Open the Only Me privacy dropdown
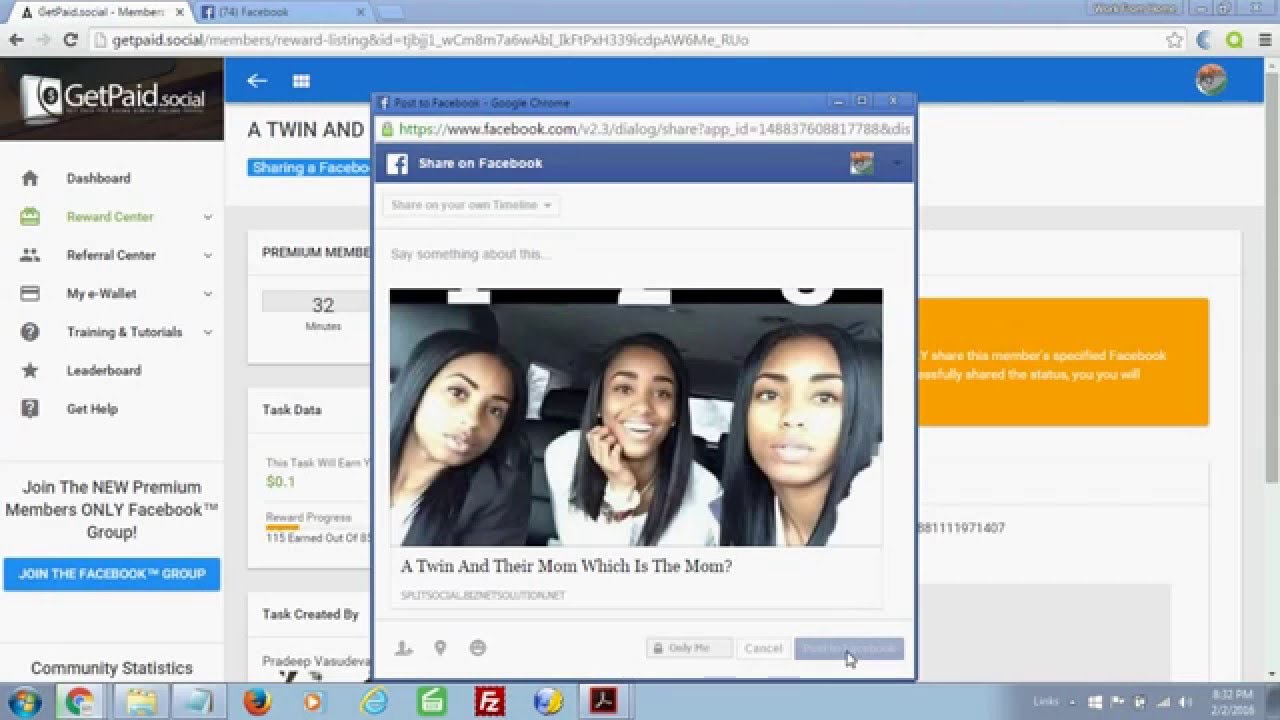1280x720 pixels. [689, 648]
